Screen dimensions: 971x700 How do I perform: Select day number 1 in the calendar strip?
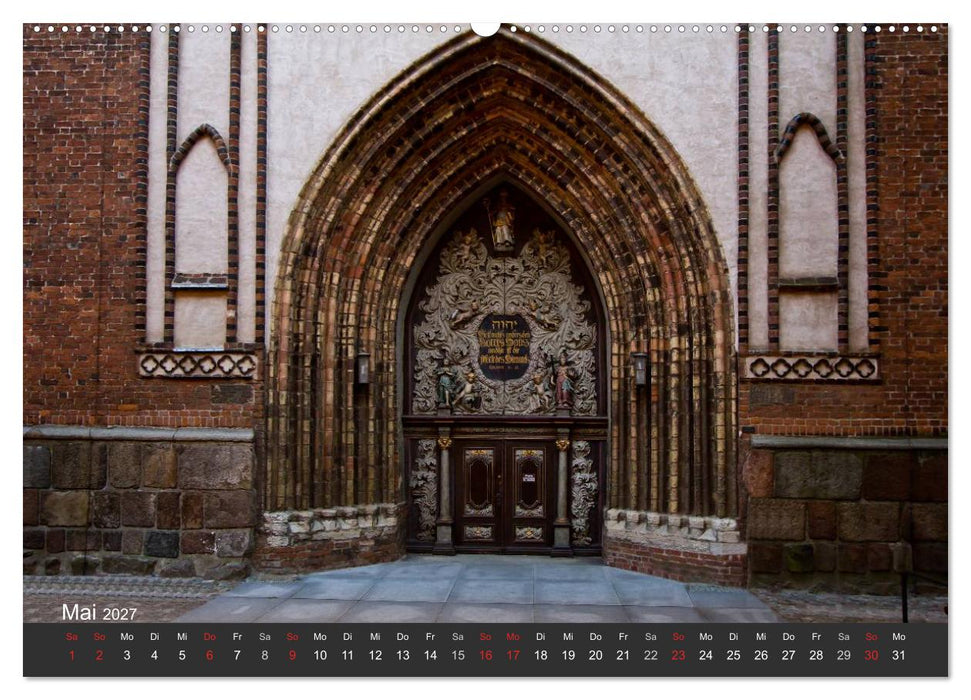pos(72,655)
